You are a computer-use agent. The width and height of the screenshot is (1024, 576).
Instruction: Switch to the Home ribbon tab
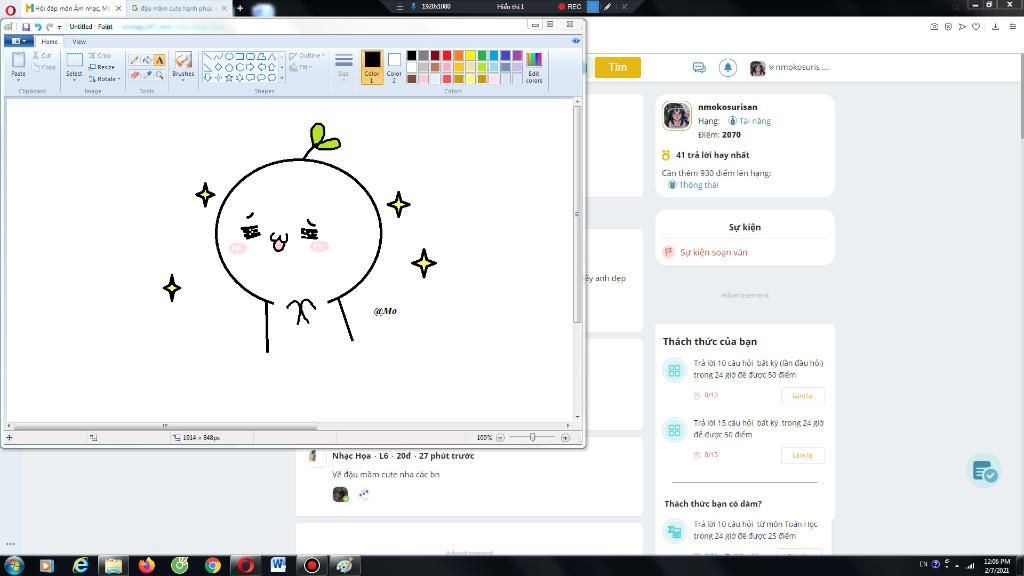[x=50, y=42]
